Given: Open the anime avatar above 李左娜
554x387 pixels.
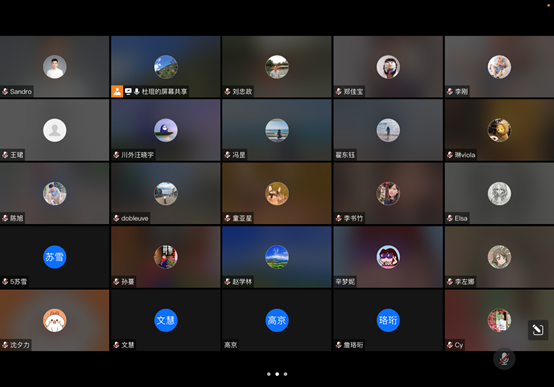Looking at the screenshot, I should coord(499,257).
